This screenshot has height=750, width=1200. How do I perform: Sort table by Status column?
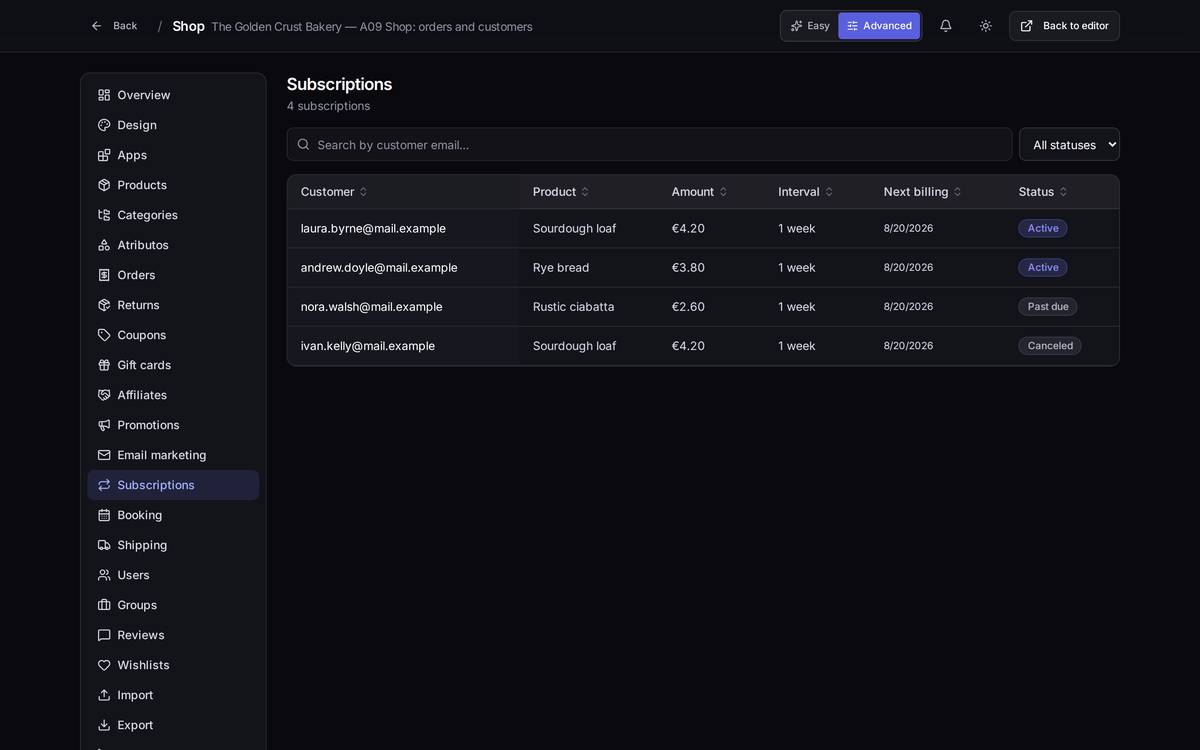[1043, 192]
